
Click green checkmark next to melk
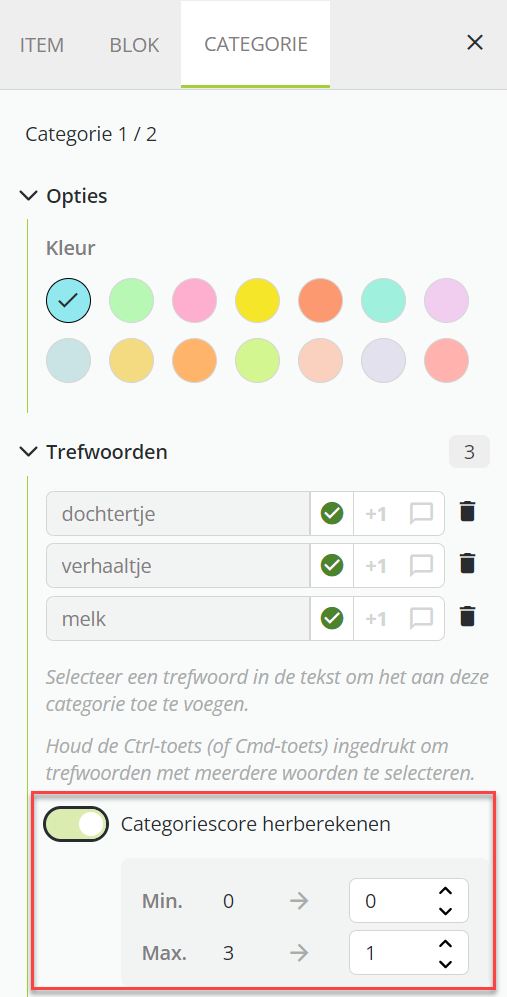pyautogui.click(x=331, y=618)
